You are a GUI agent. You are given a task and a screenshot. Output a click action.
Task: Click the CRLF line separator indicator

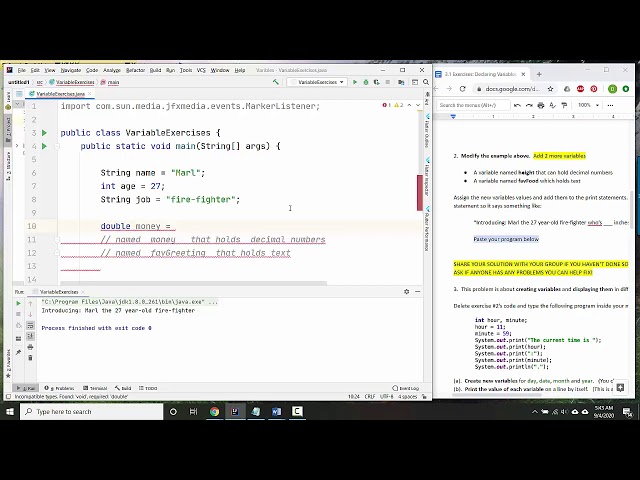point(370,396)
